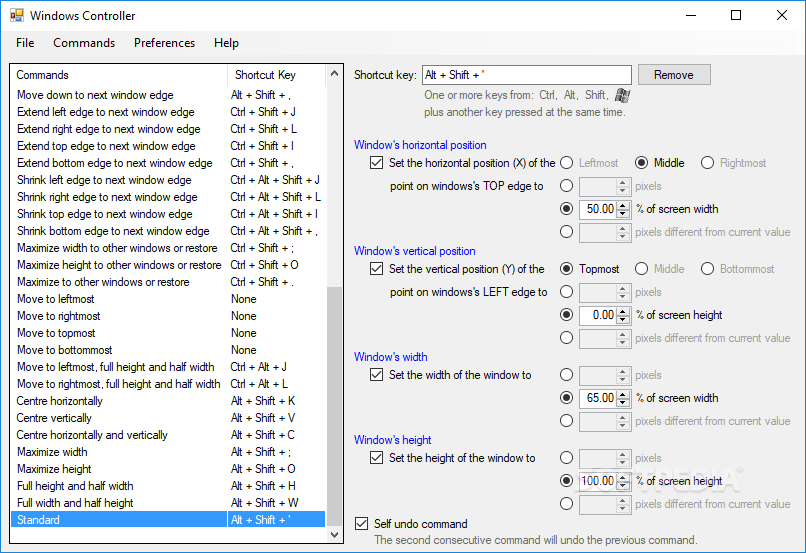This screenshot has height=553, width=806.
Task: Select Full height and half width command
Action: (x=168, y=485)
